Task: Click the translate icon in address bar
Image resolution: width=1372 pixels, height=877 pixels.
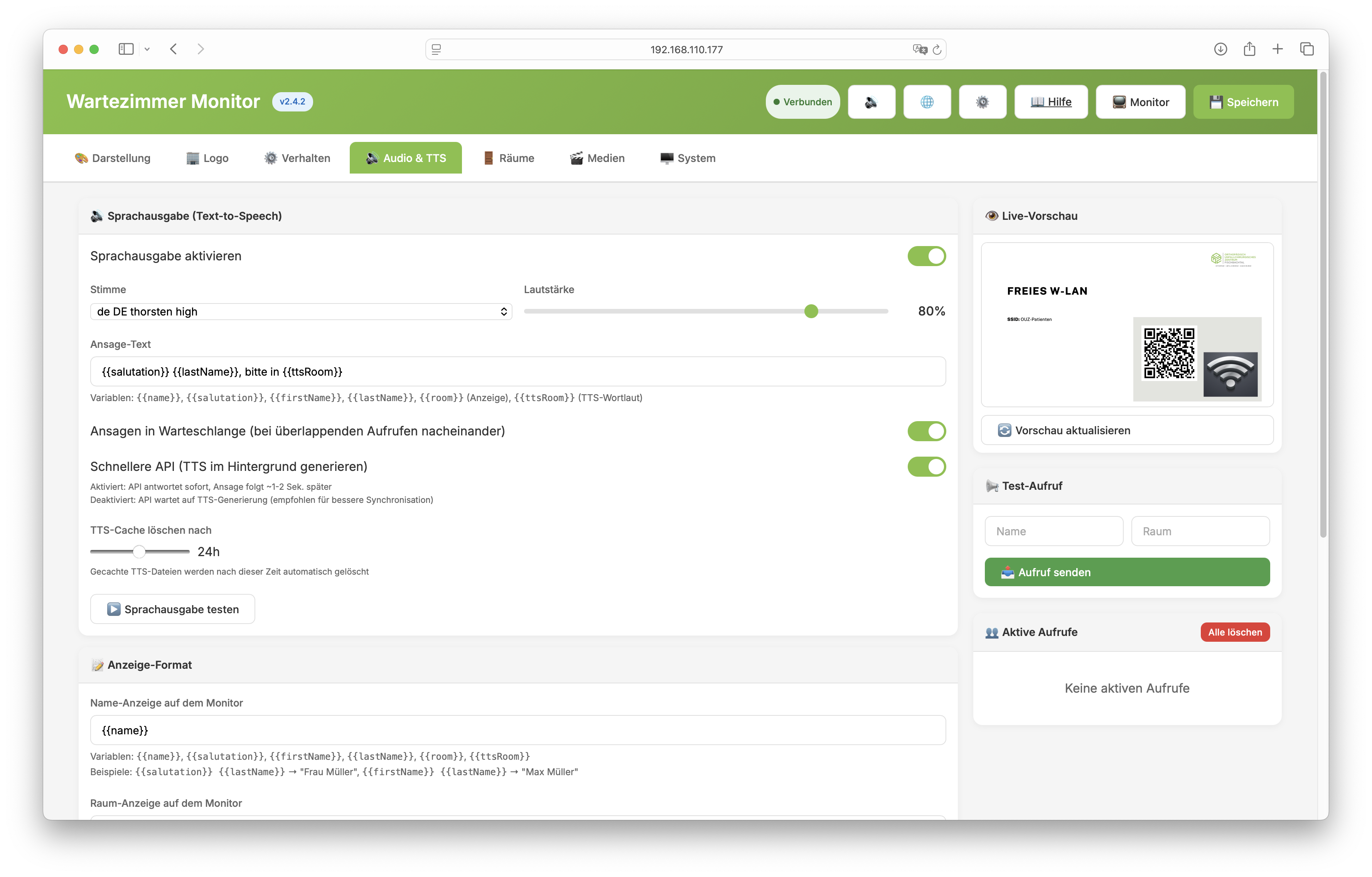Action: point(919,50)
